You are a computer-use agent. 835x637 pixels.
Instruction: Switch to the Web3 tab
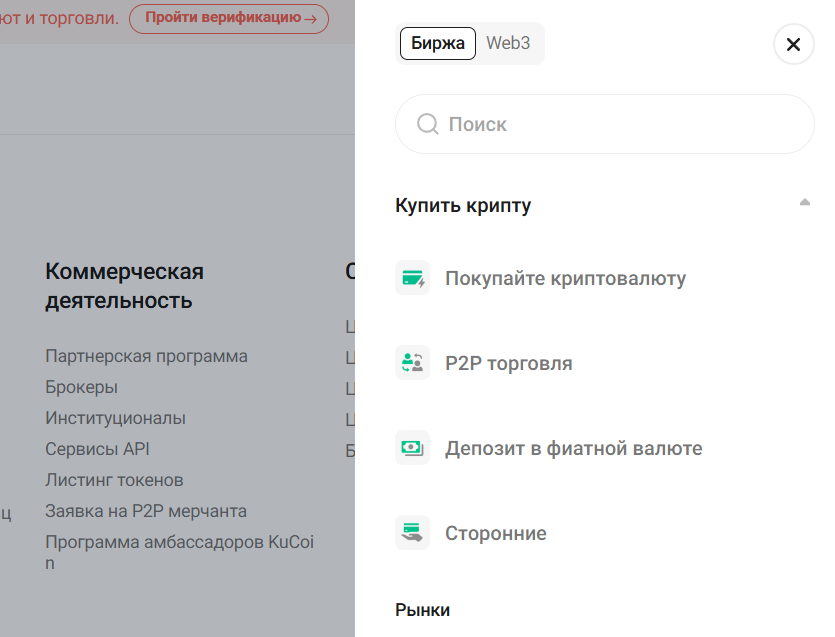click(508, 43)
